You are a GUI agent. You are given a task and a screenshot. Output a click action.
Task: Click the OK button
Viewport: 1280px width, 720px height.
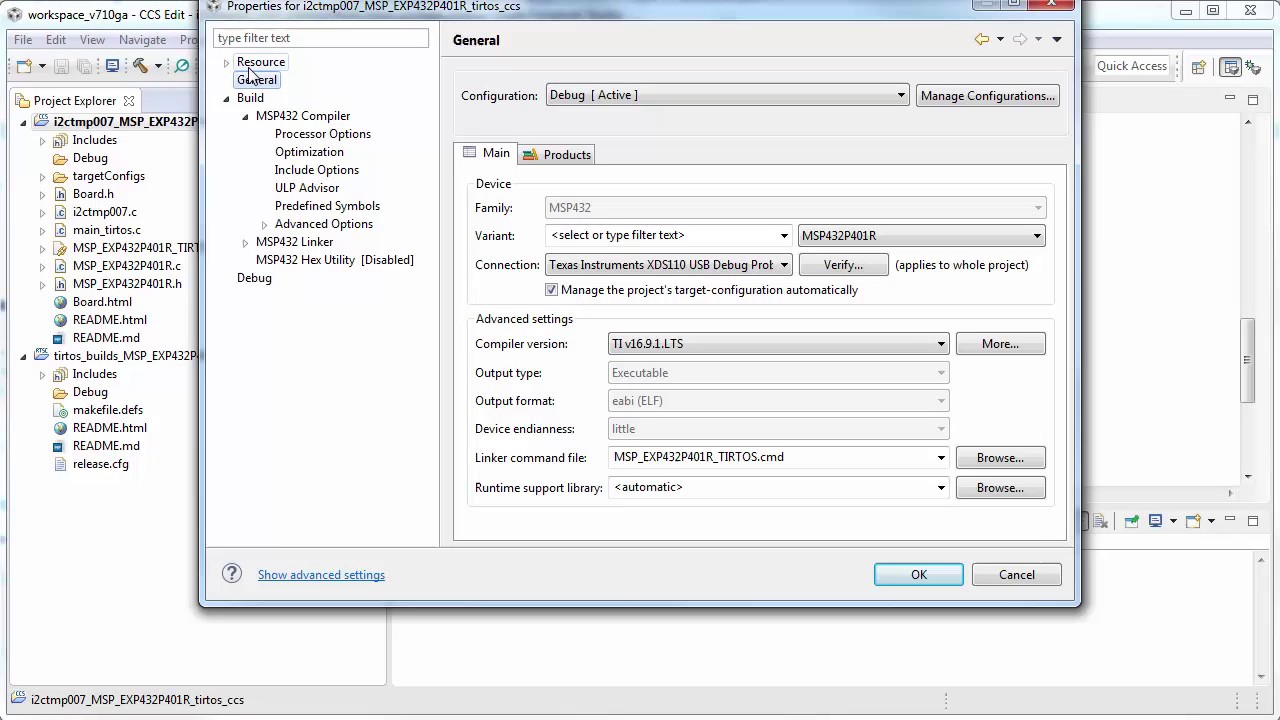tap(919, 575)
